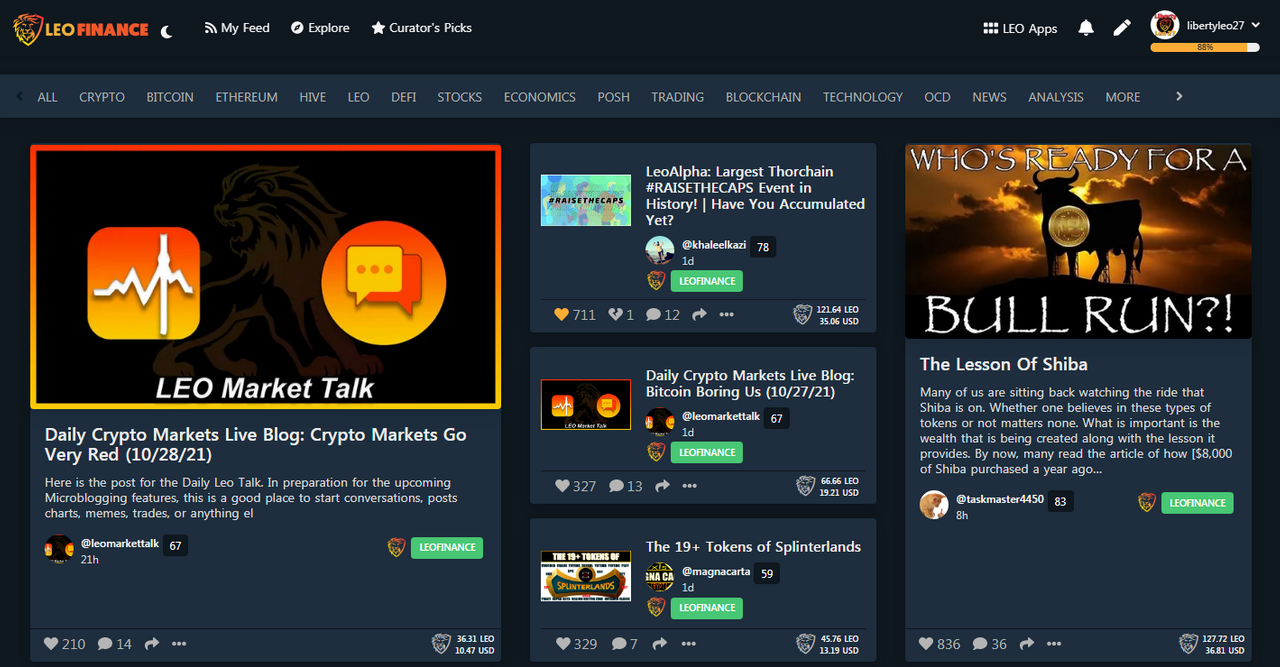Screen dimensions: 1280x667
Task: Open the LeoAlpha Thorchain post title
Action: click(755, 195)
